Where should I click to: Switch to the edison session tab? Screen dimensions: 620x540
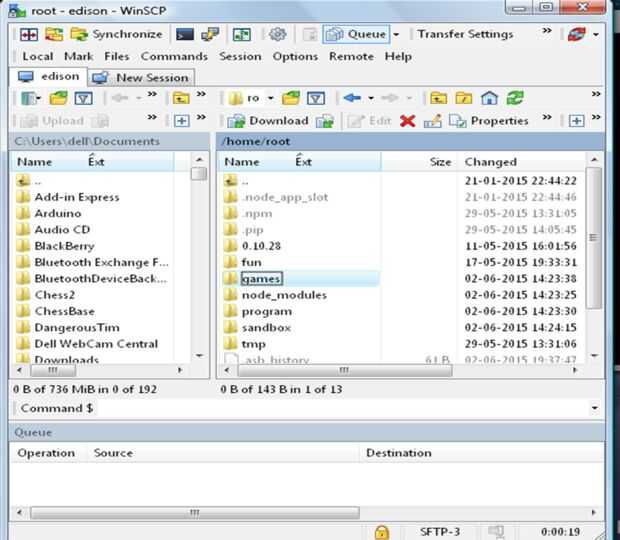tap(48, 76)
